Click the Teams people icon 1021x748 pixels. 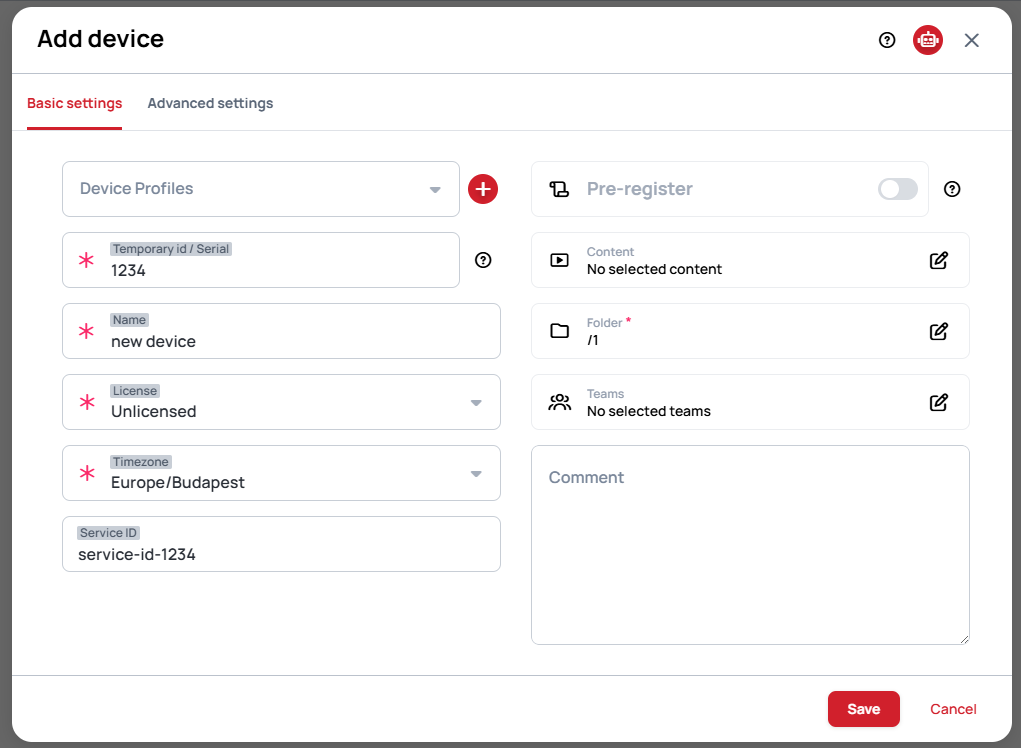click(x=559, y=402)
